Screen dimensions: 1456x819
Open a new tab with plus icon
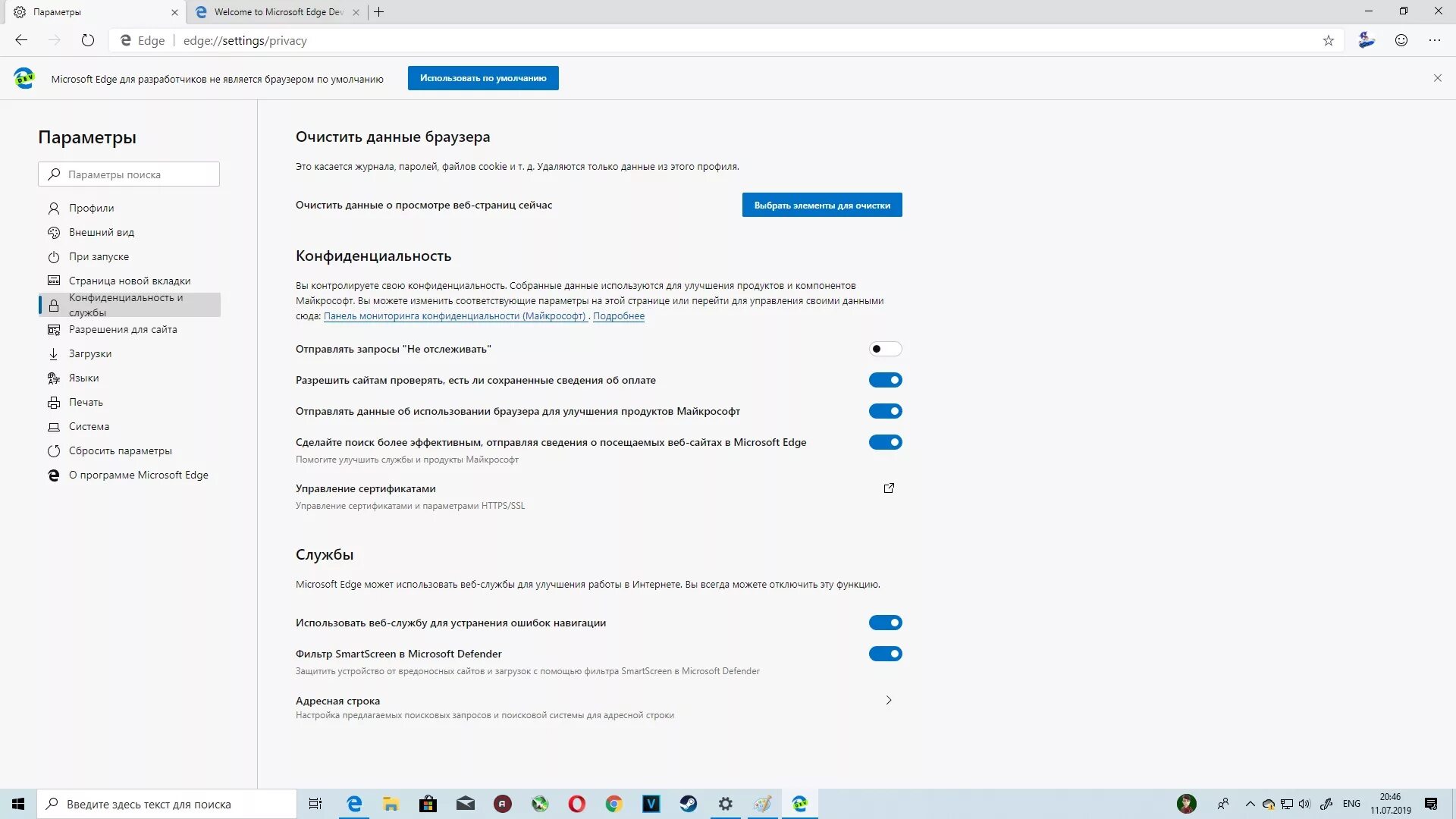379,12
